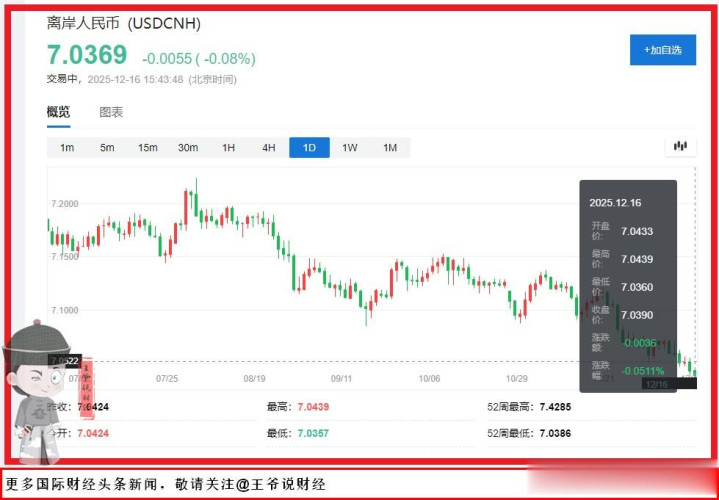
Task: Click the tooltip date 2025.12.16
Action: [615, 203]
